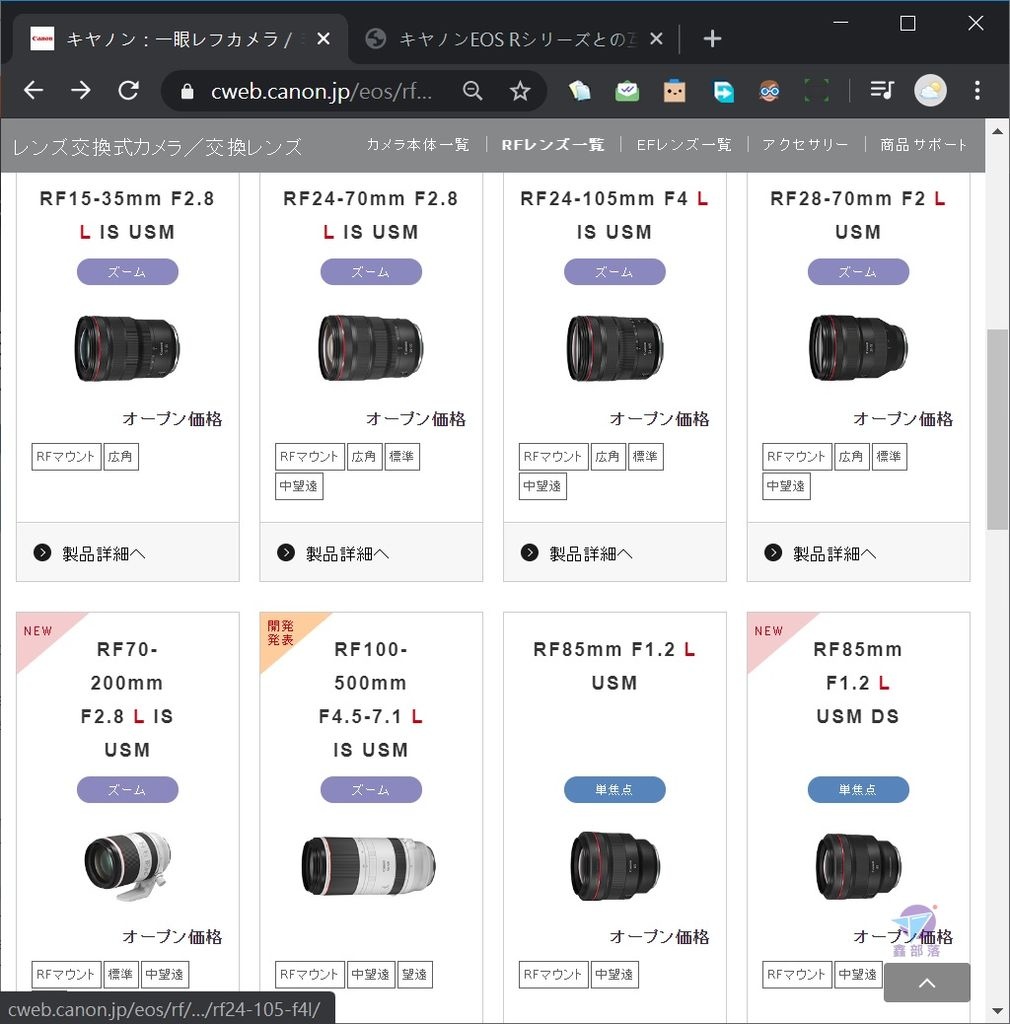Viewport: 1010px width, 1024px height.
Task: Open a new browser tab with plus
Action: pos(712,39)
